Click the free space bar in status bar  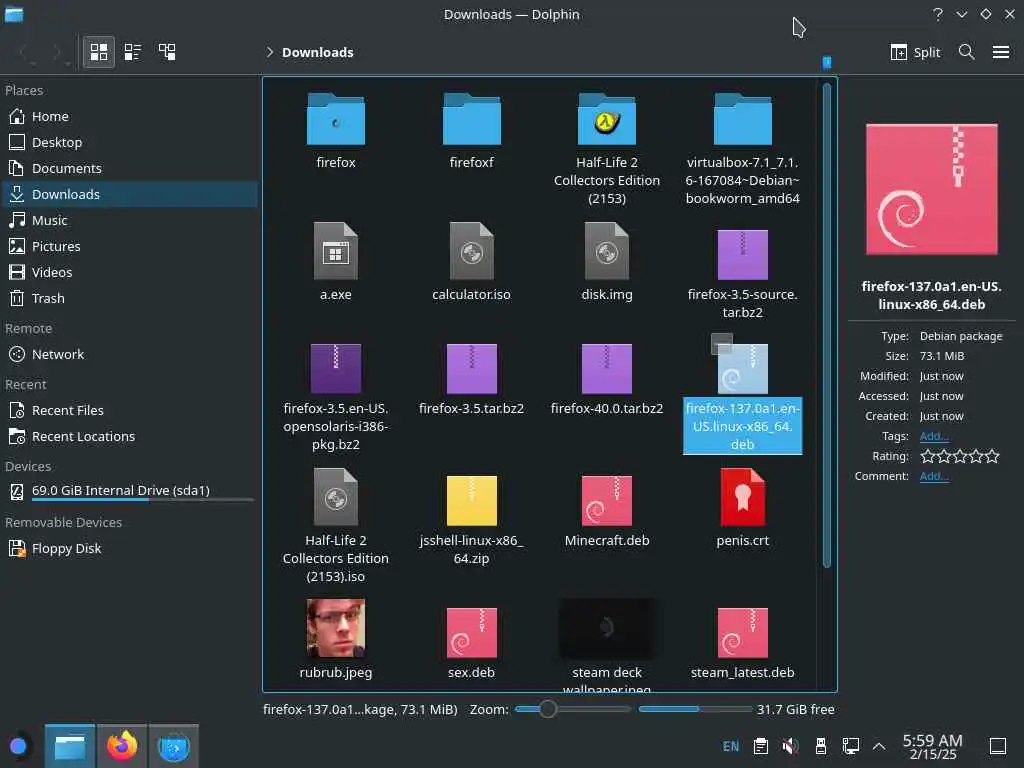pos(696,709)
